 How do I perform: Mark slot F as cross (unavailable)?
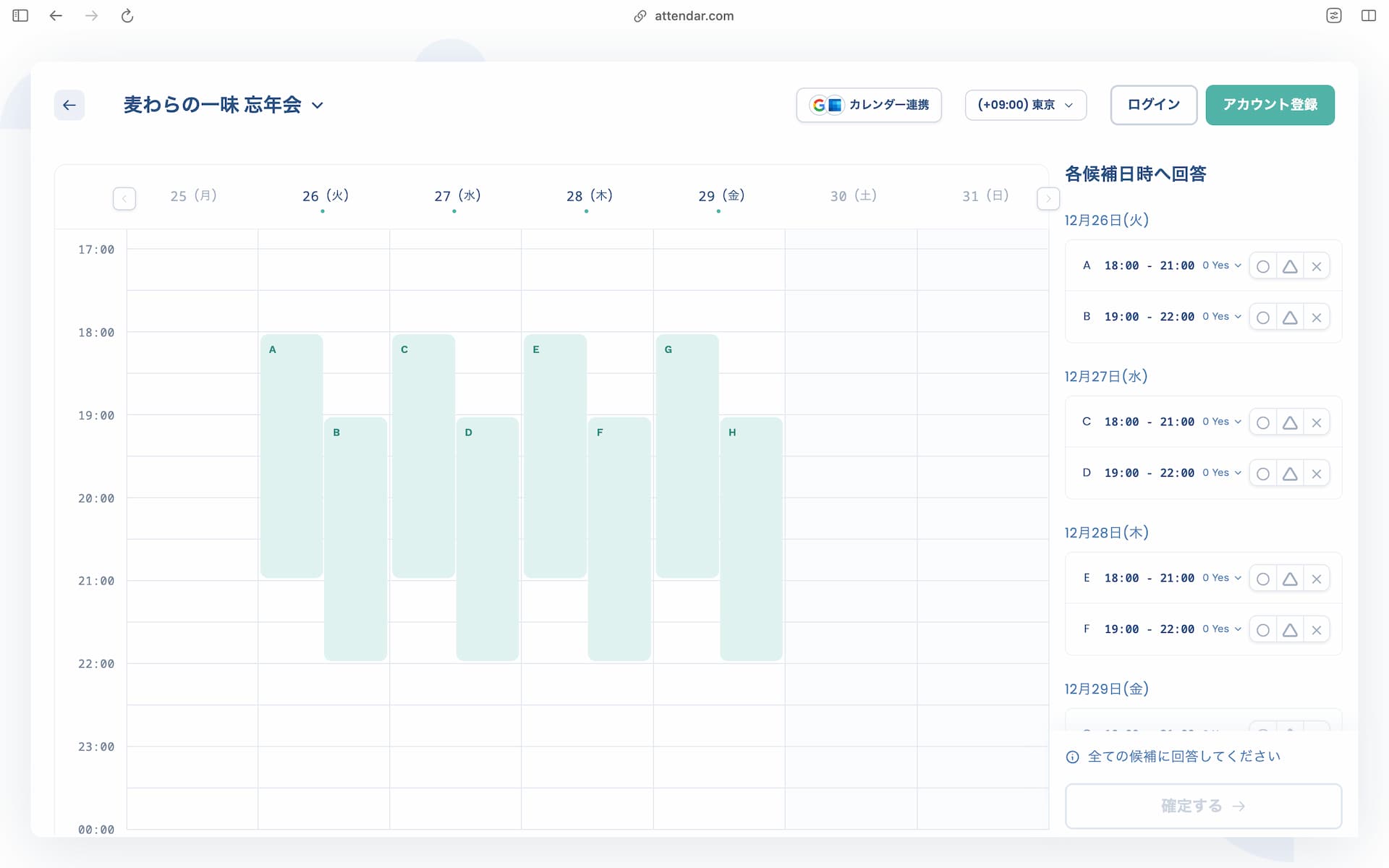coord(1317,630)
